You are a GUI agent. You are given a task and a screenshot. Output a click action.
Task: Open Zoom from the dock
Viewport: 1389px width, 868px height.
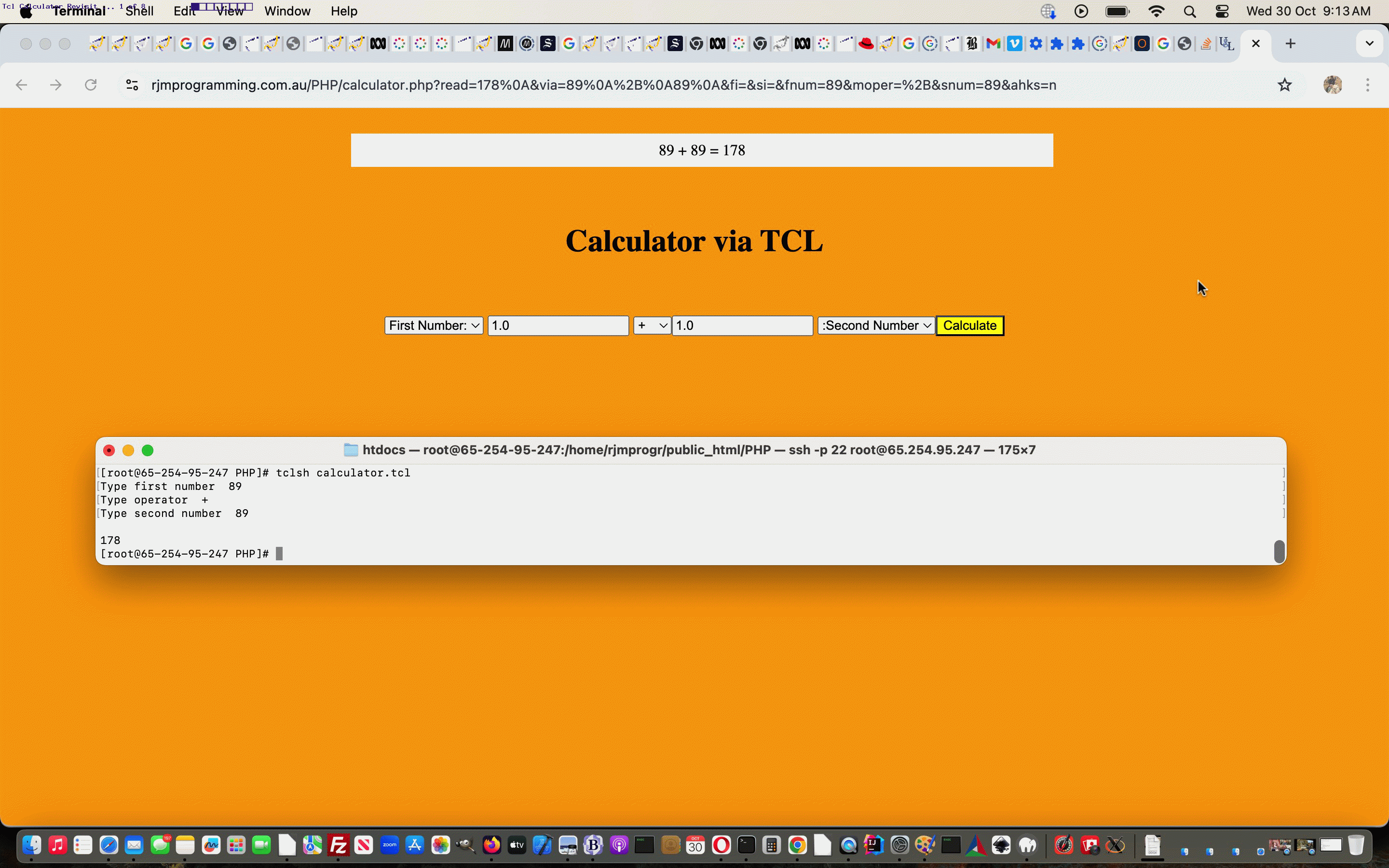pos(389,845)
